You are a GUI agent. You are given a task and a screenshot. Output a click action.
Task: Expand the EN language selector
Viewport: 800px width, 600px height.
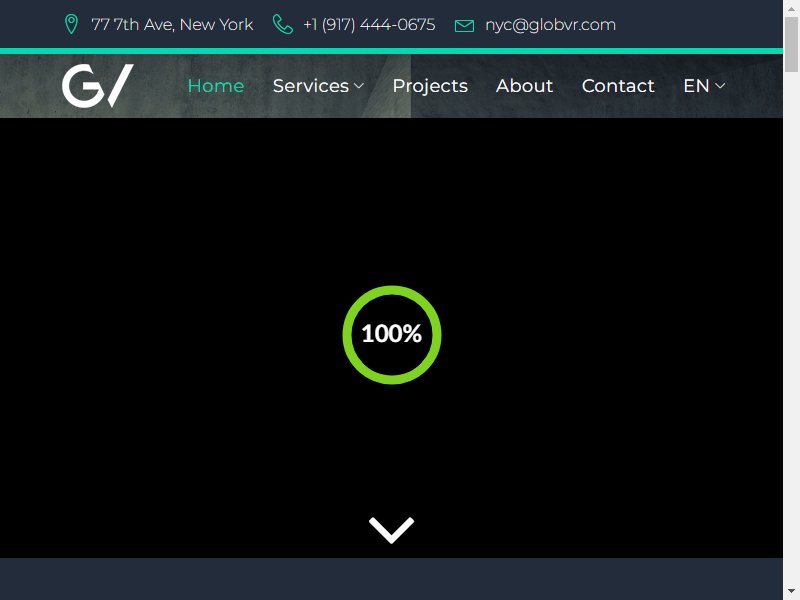[x=704, y=86]
